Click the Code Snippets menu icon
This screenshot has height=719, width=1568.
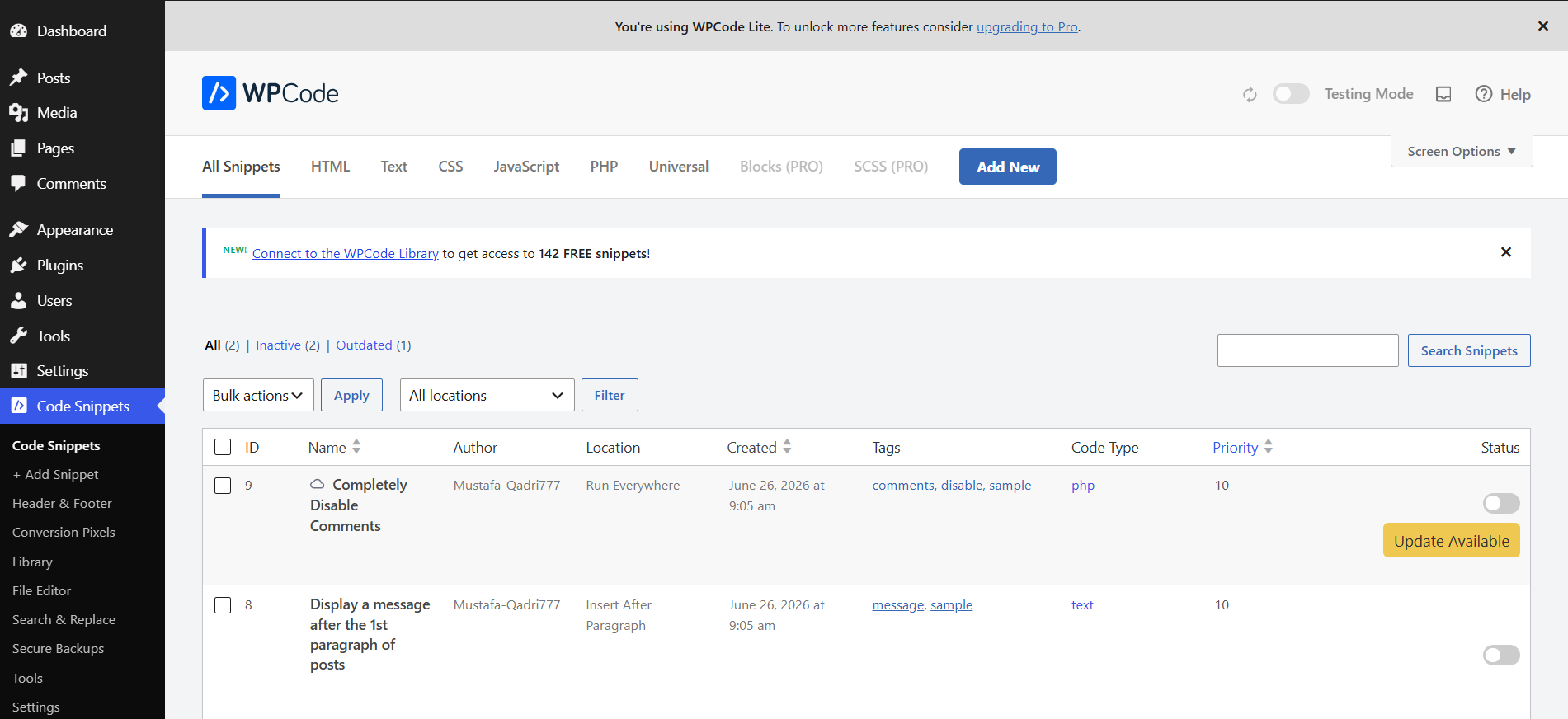19,406
